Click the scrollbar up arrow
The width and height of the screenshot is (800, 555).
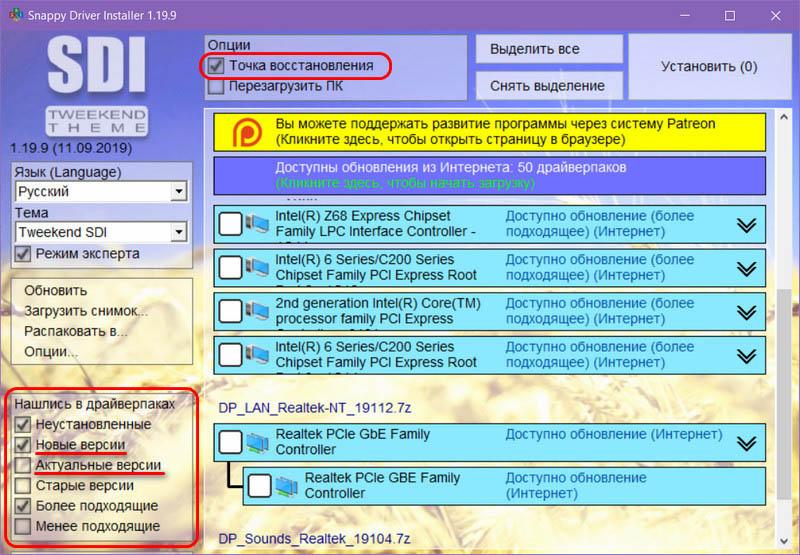[x=784, y=117]
